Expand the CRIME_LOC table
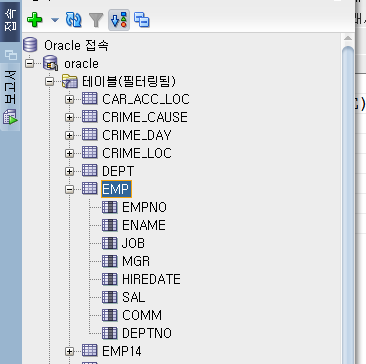366x364 pixels. [x=69, y=153]
